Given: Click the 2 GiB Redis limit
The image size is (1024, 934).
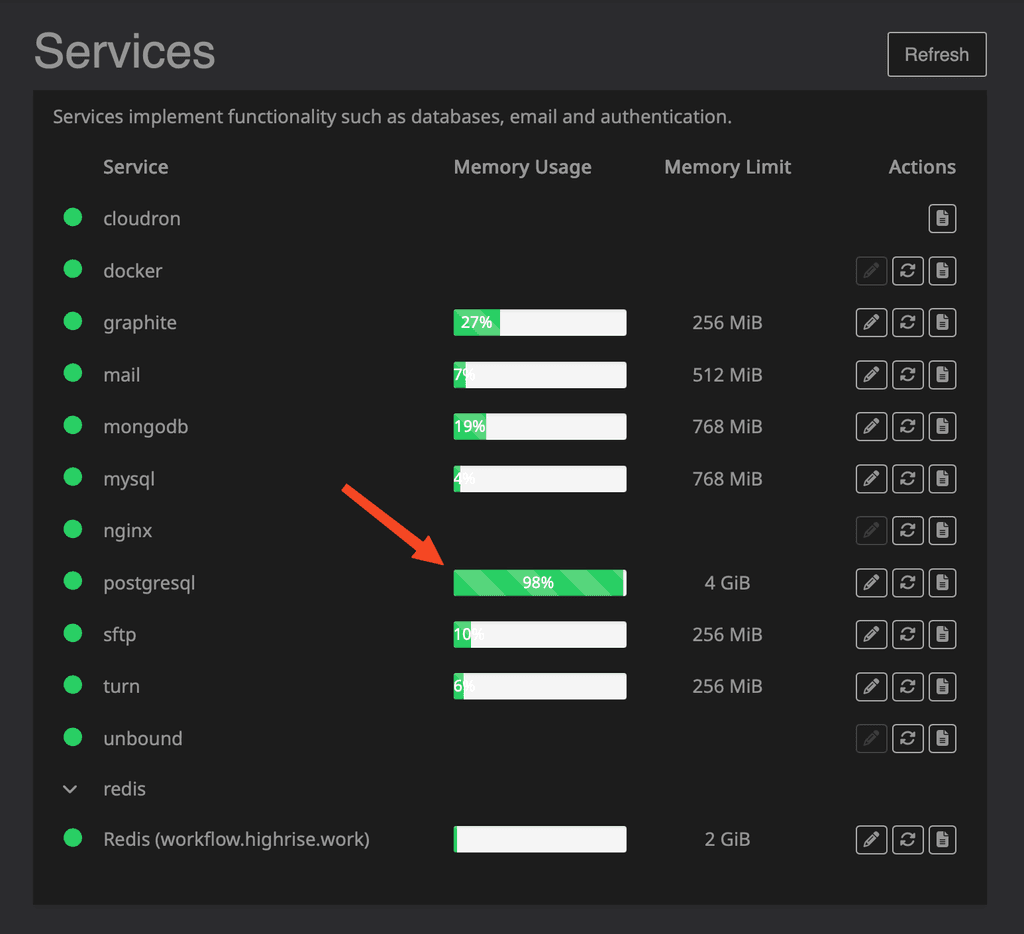Looking at the screenshot, I should [x=728, y=839].
